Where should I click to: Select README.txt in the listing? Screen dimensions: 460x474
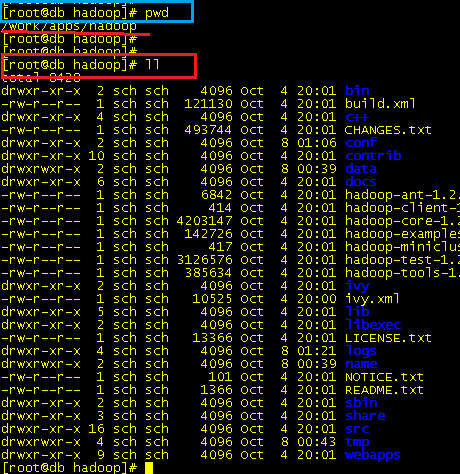(384, 390)
